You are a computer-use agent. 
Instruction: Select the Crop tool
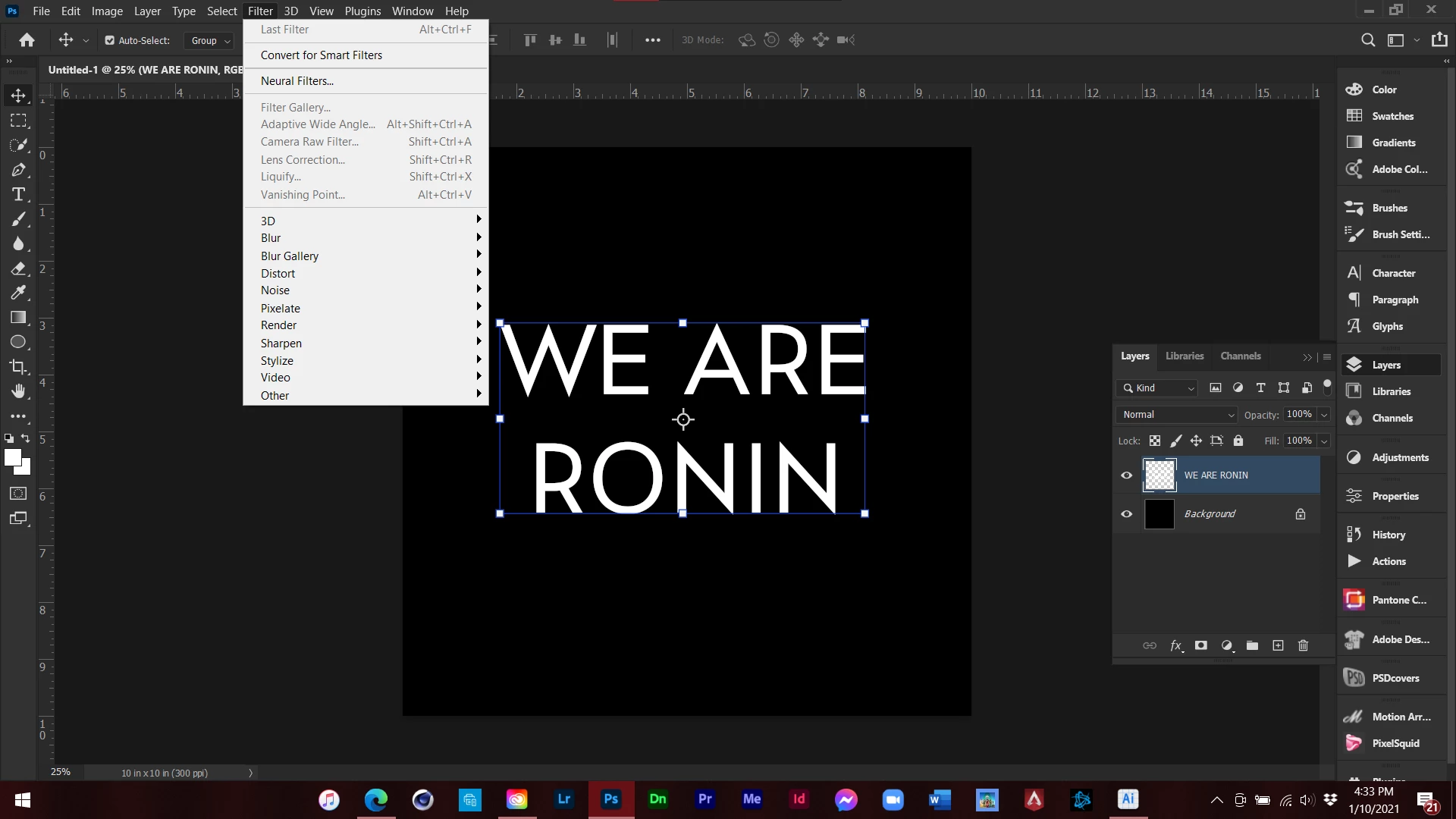18,366
